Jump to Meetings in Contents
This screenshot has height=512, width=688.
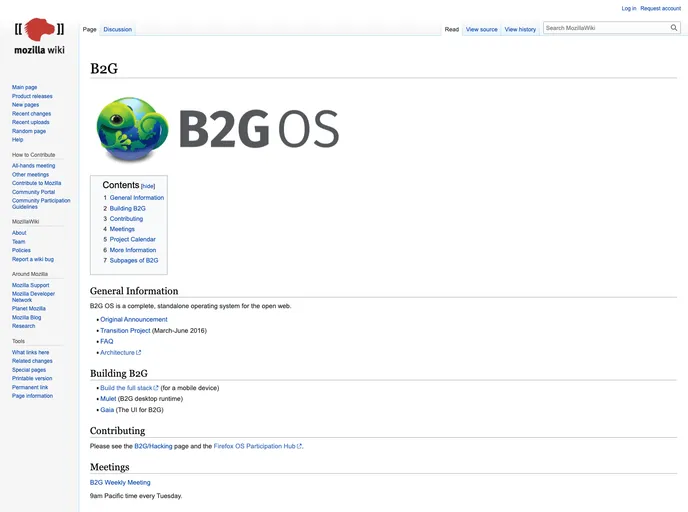click(122, 229)
